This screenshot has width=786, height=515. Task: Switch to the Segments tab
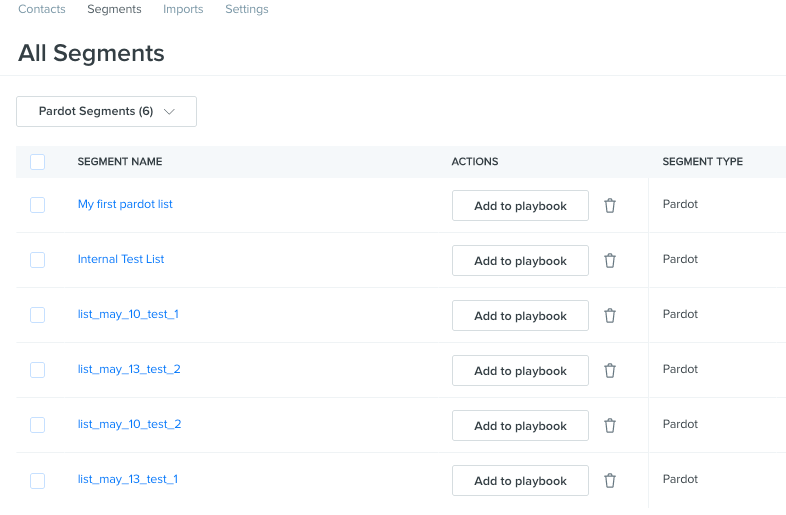[x=114, y=9]
